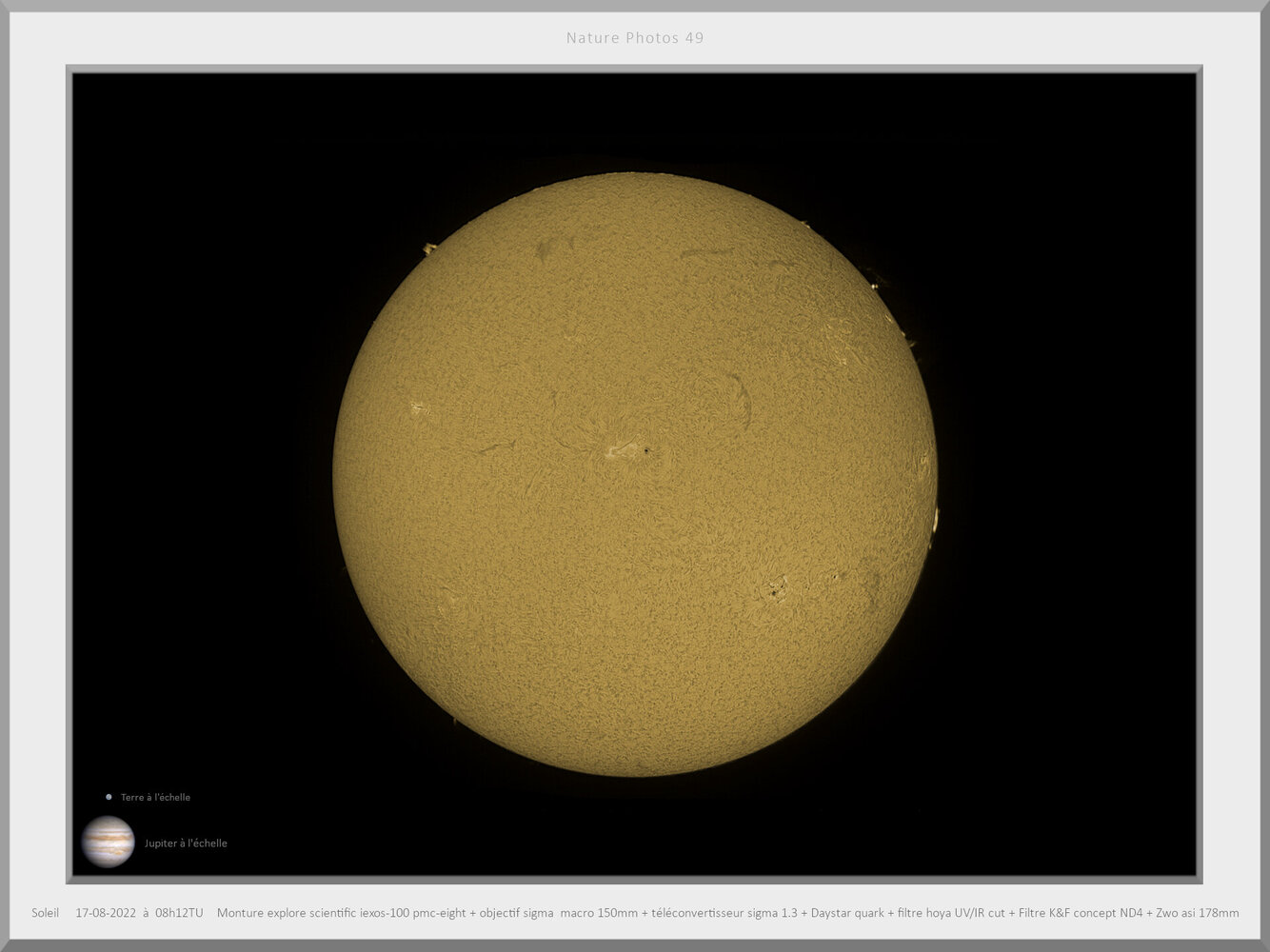
Task: Click the date '17-08-2022' in the caption
Action: tap(106, 912)
